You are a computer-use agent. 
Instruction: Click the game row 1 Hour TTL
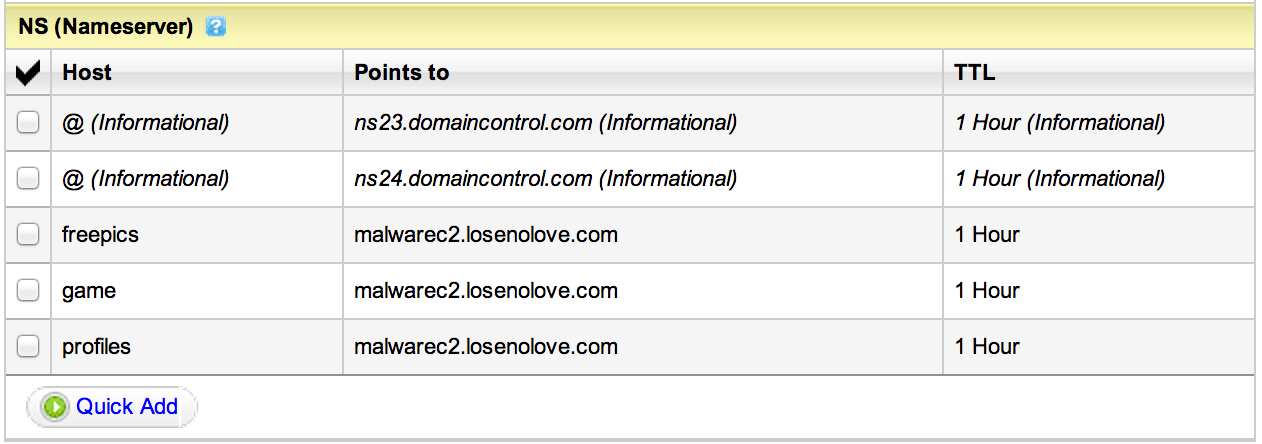tap(987, 291)
